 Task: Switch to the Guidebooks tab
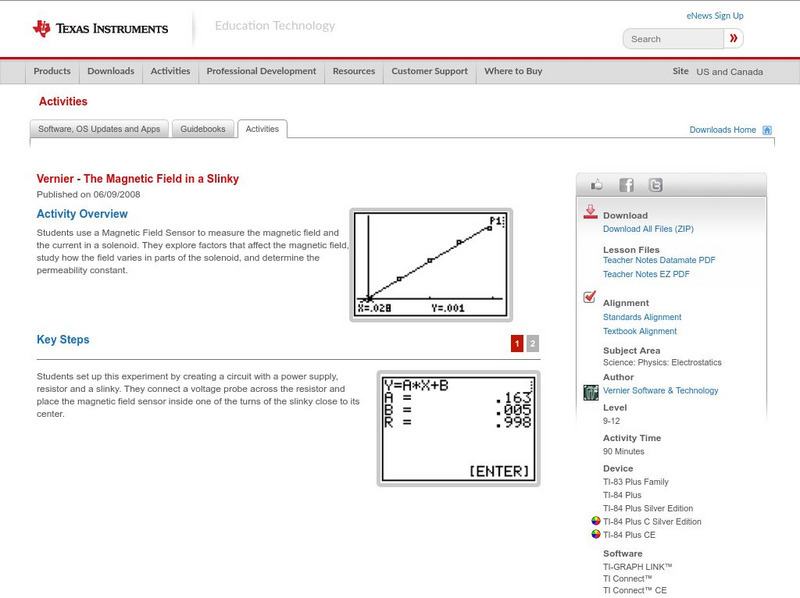coord(203,128)
